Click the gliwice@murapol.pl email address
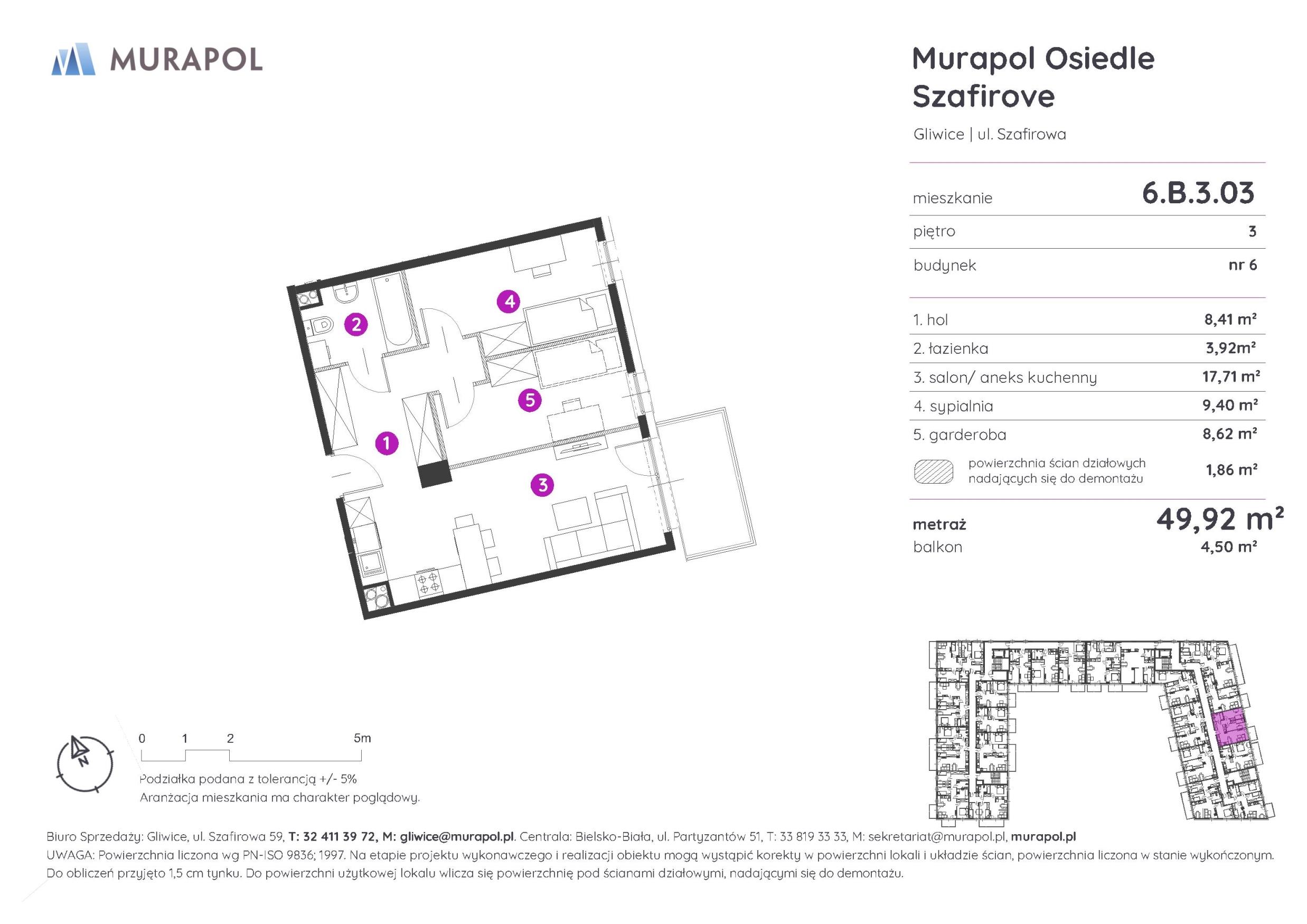The height and width of the screenshot is (924, 1307). [457, 836]
